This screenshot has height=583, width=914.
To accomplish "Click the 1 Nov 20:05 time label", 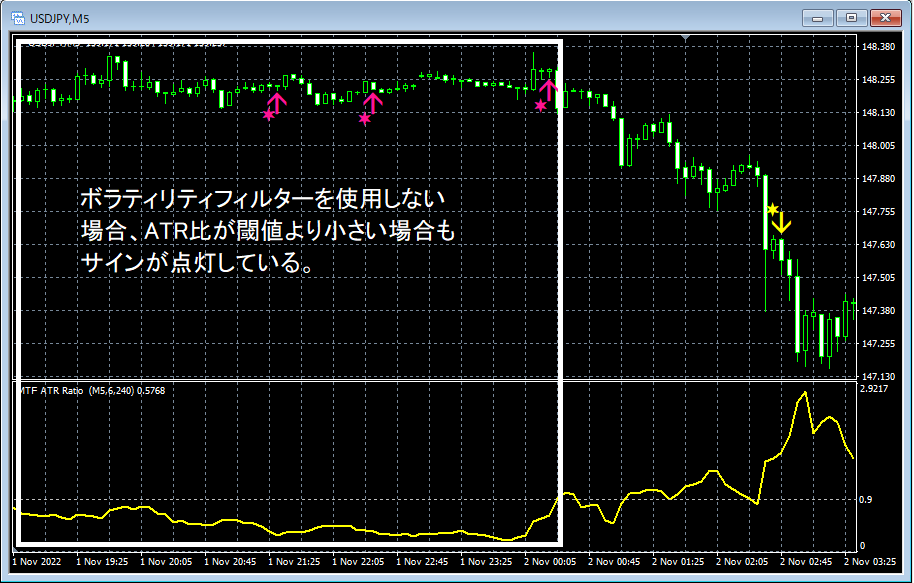I will tap(166, 561).
